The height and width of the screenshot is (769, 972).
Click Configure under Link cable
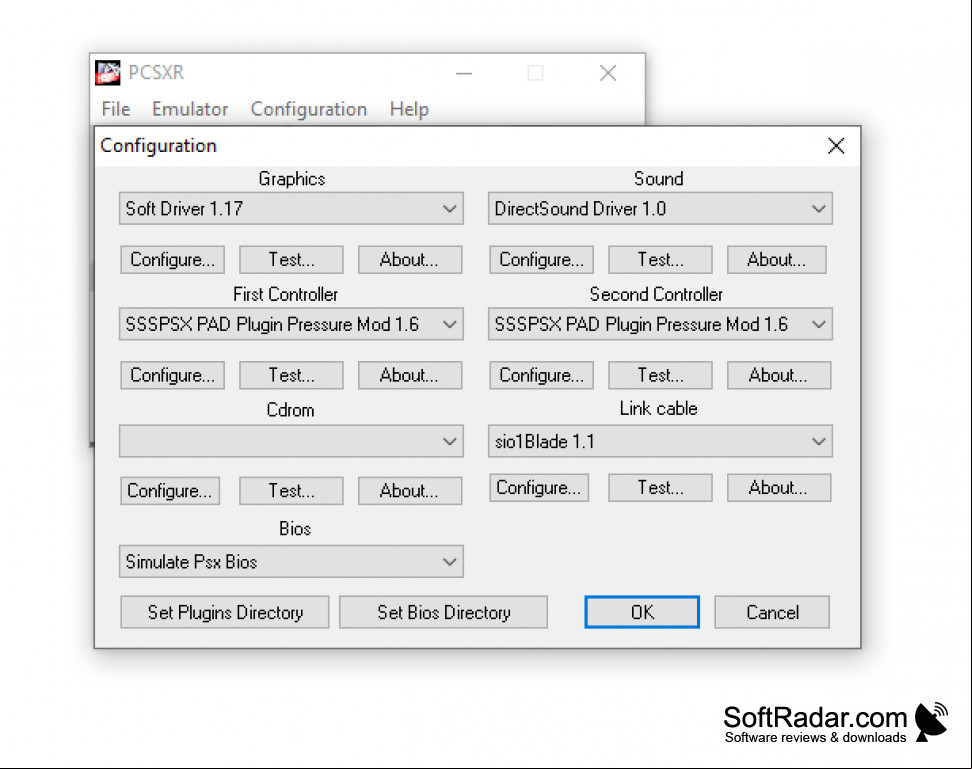click(539, 488)
